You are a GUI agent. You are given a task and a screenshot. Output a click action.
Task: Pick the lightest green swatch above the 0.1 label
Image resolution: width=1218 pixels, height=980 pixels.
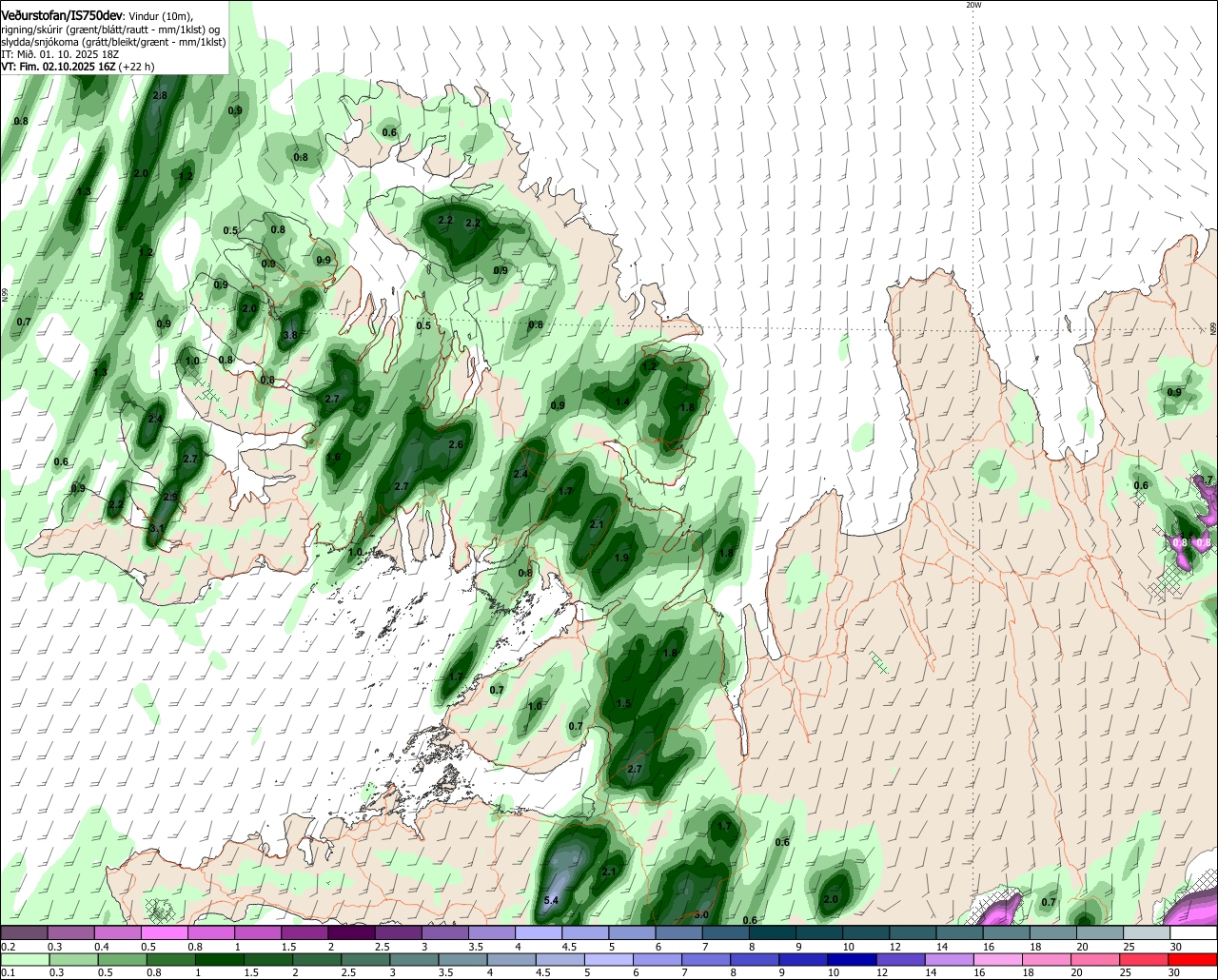(x=25, y=960)
